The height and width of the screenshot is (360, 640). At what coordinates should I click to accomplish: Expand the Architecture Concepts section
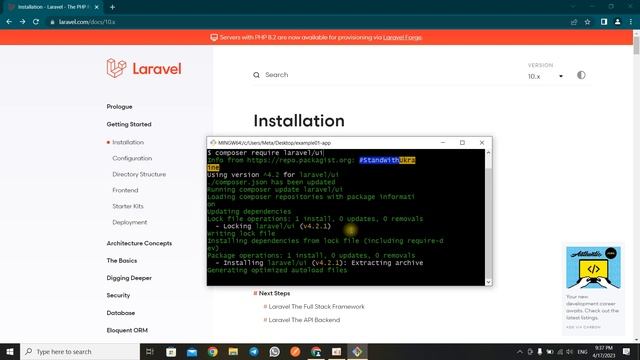pos(139,243)
